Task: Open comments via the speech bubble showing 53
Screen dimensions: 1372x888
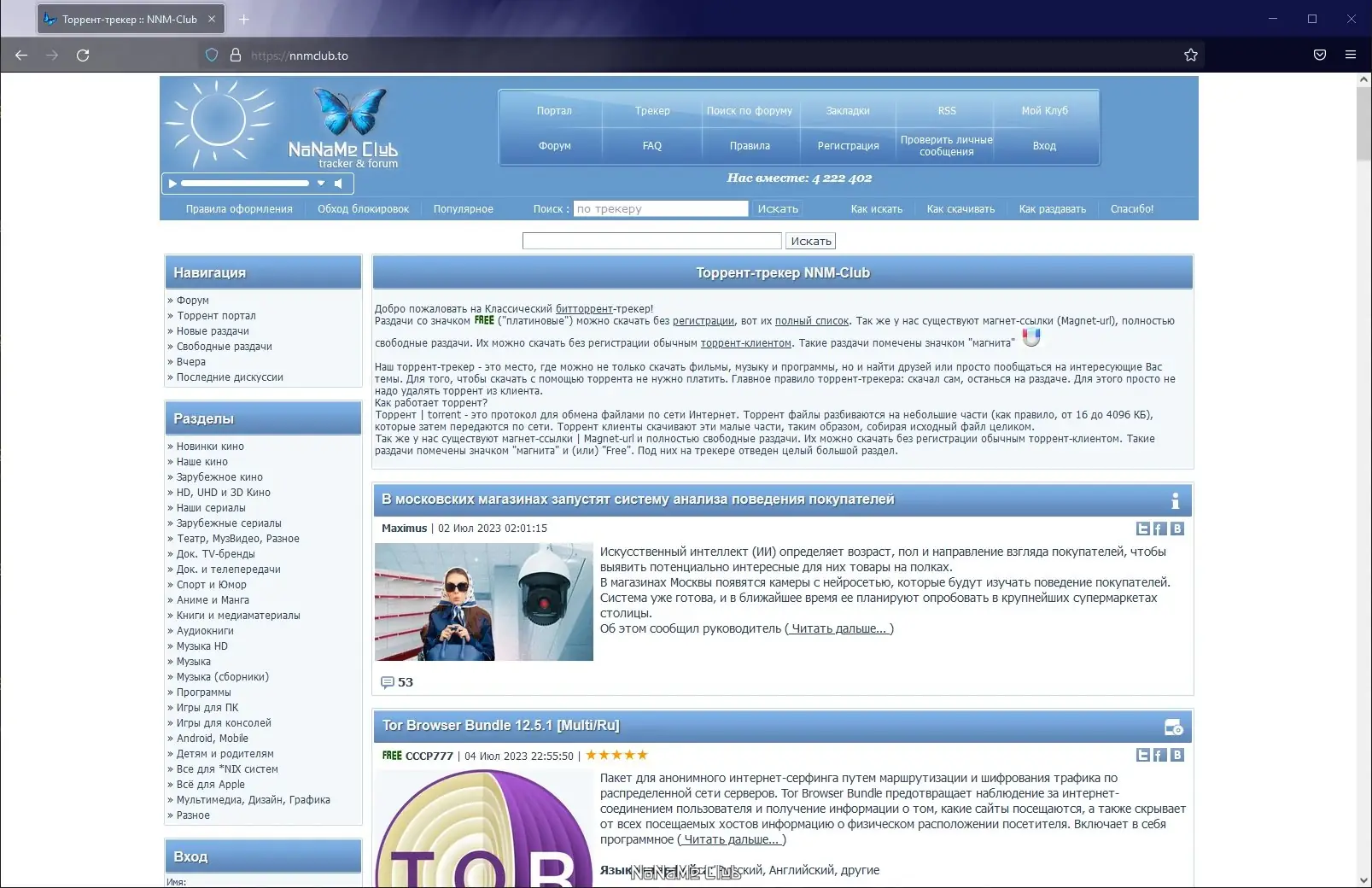Action: coord(388,681)
